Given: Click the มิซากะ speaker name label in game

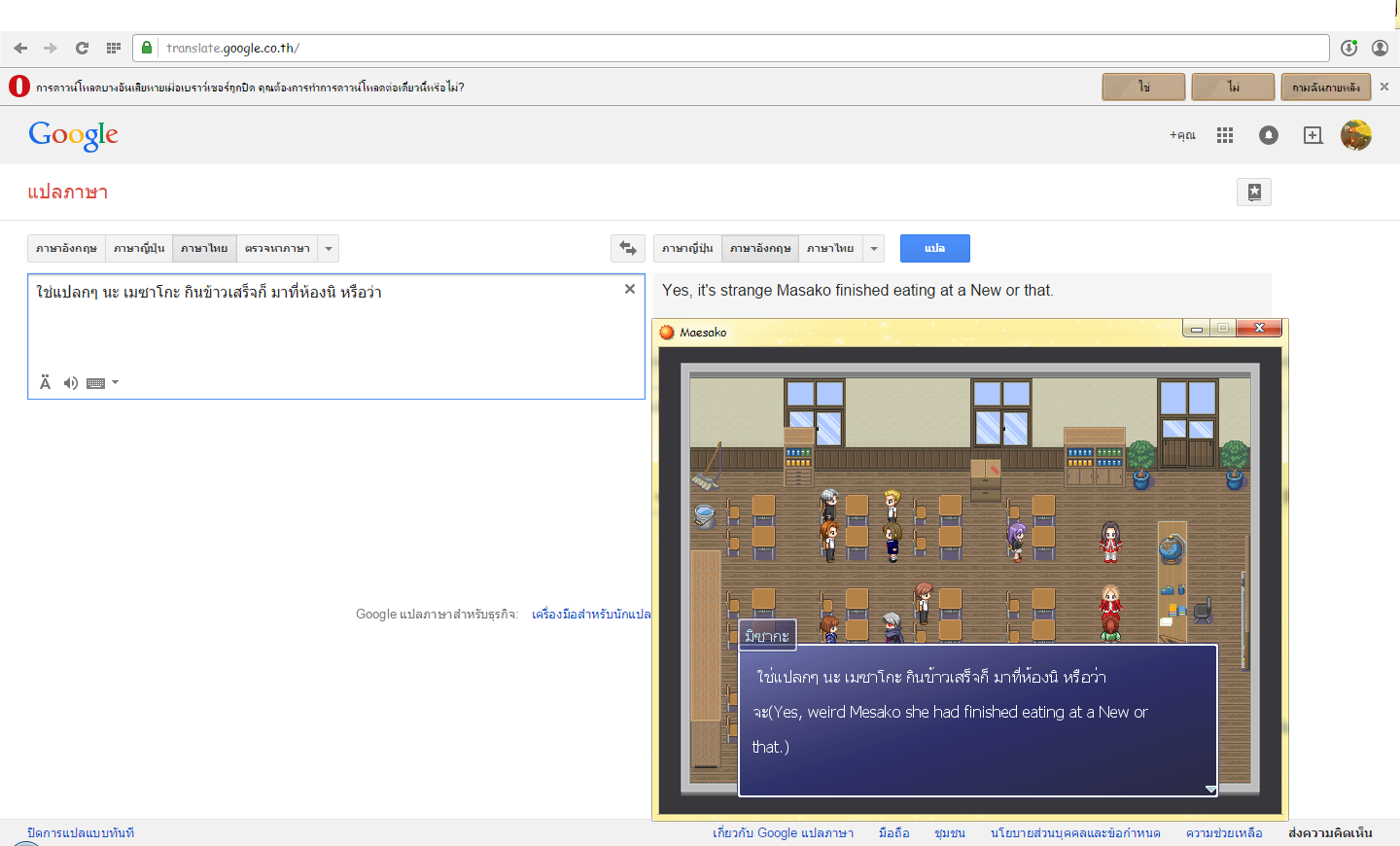Looking at the screenshot, I should [767, 635].
